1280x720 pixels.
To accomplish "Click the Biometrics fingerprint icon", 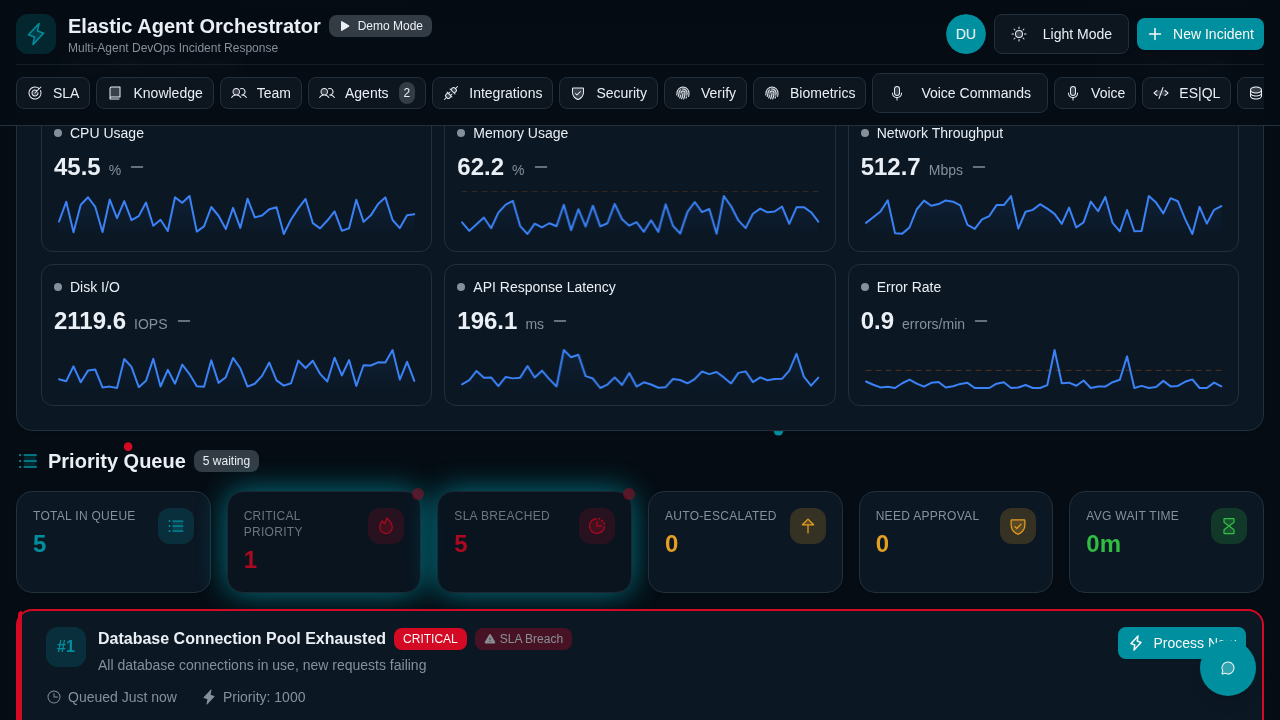I will (772, 93).
